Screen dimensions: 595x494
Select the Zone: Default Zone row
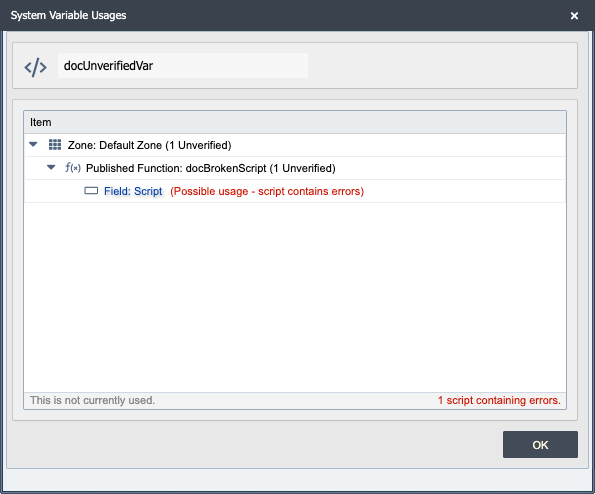point(295,145)
